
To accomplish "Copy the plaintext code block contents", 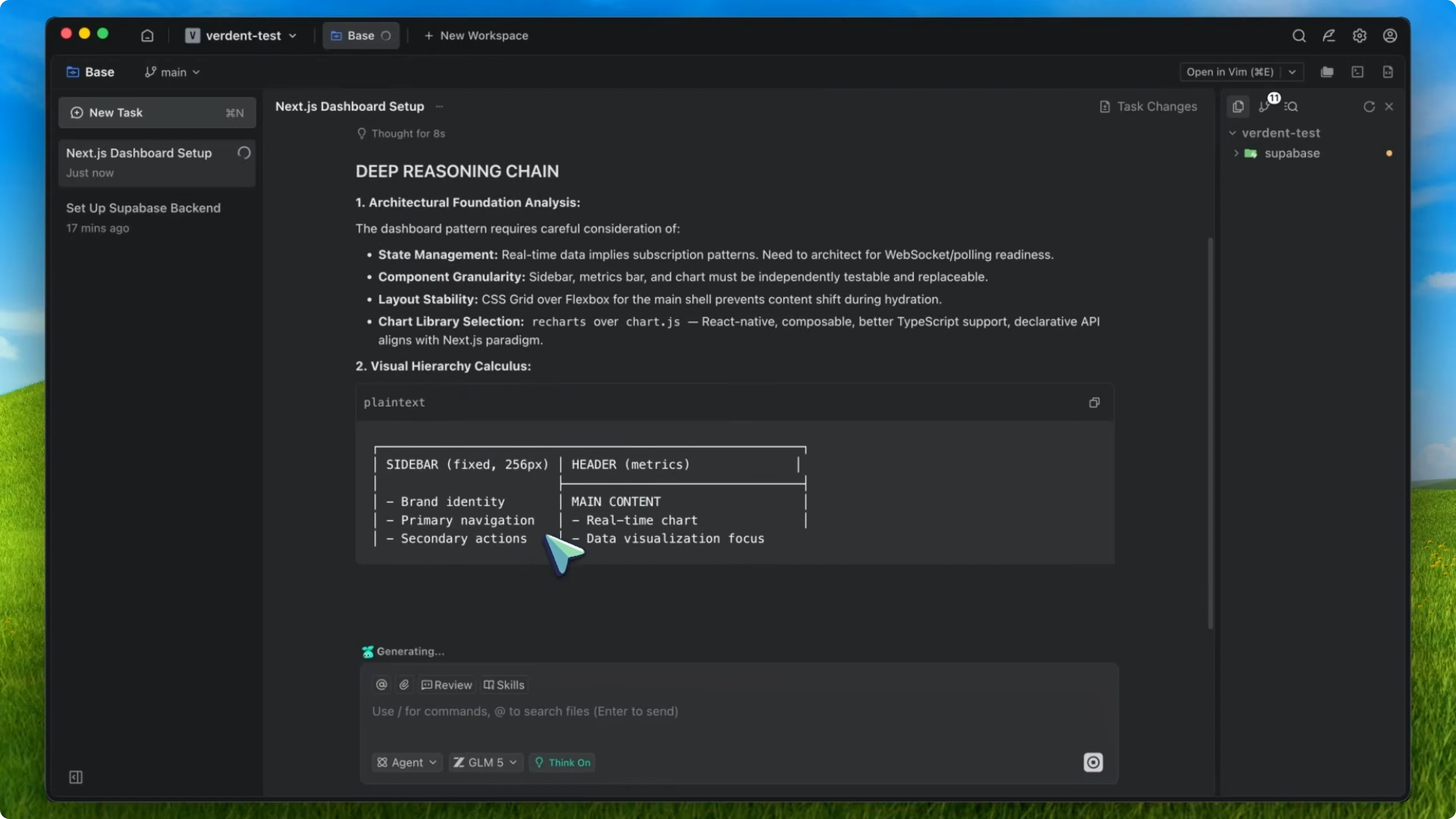I will 1094,402.
